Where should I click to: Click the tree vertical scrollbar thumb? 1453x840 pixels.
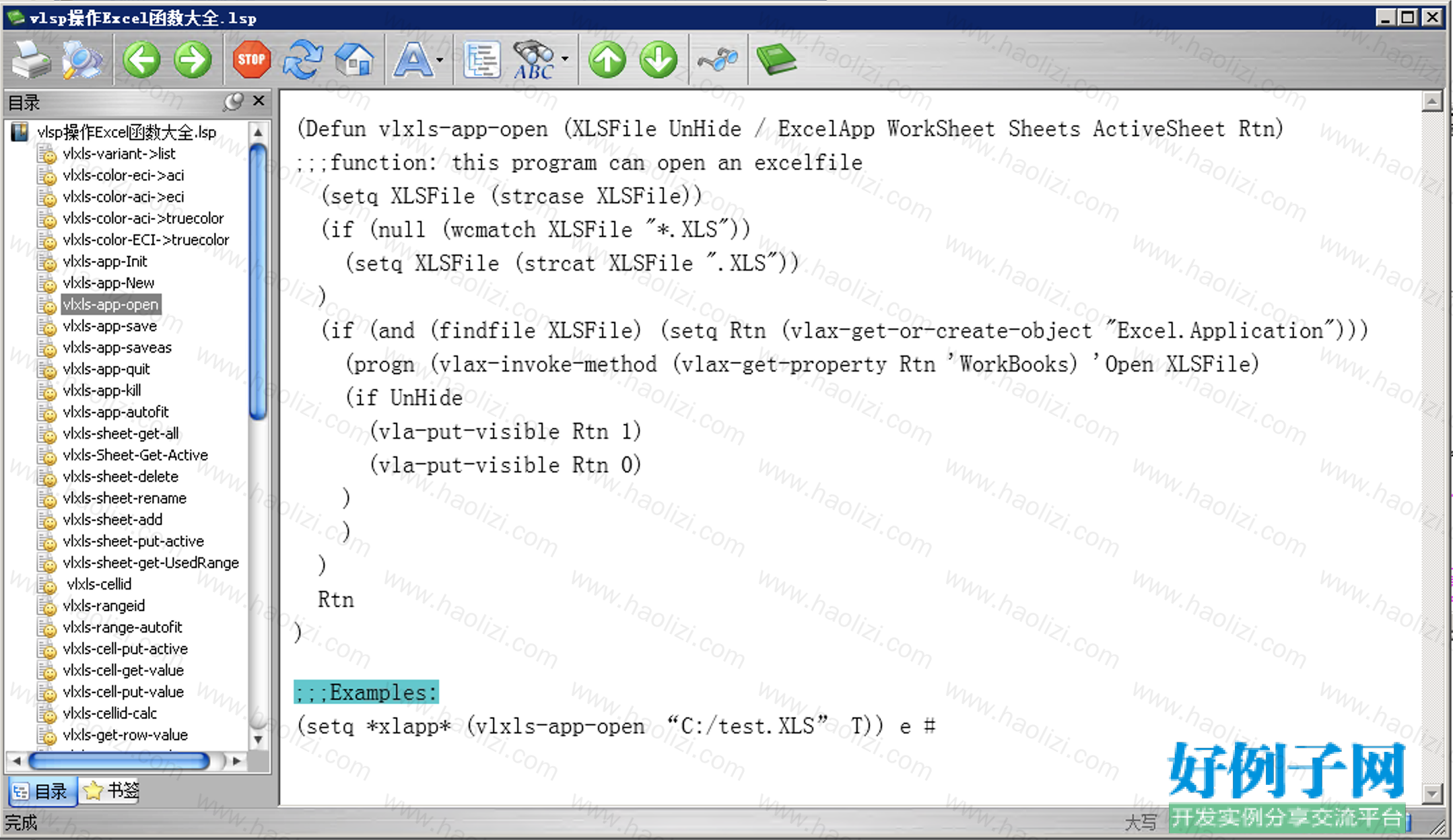click(258, 283)
